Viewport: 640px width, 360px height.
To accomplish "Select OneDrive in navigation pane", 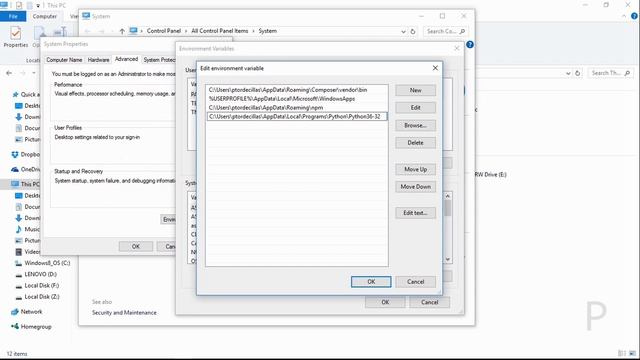I will point(26,169).
